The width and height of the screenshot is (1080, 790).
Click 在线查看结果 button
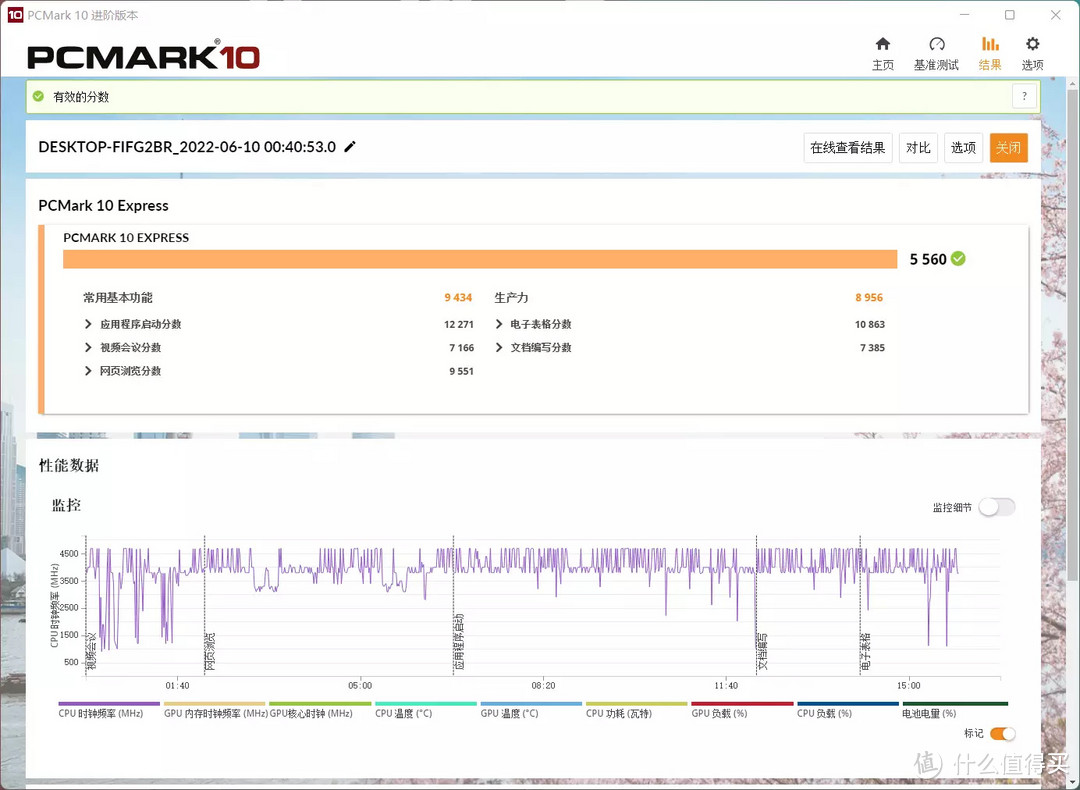pos(848,148)
